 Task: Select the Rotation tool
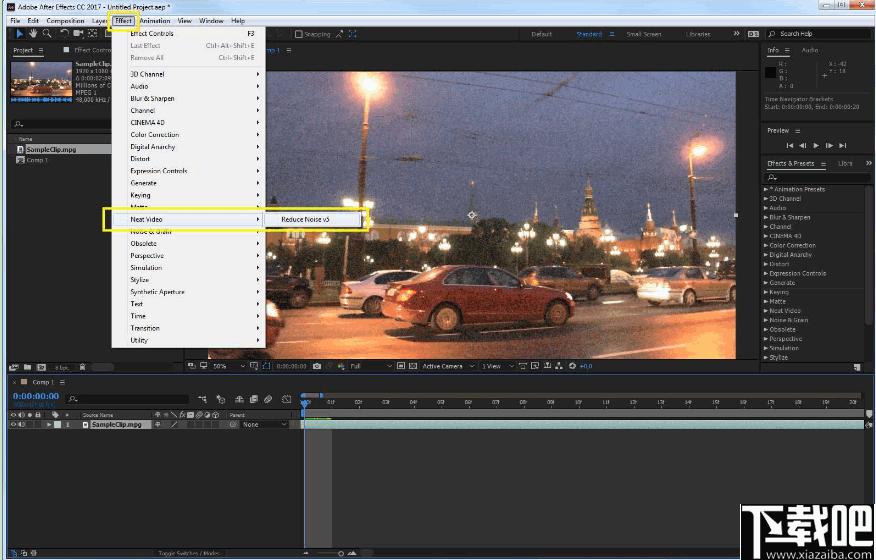(x=64, y=34)
